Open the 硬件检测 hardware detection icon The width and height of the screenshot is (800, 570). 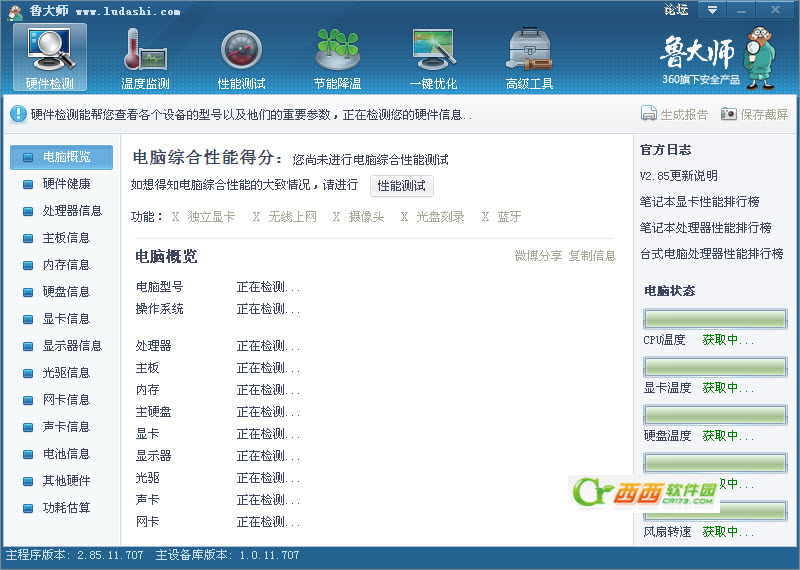click(50, 57)
